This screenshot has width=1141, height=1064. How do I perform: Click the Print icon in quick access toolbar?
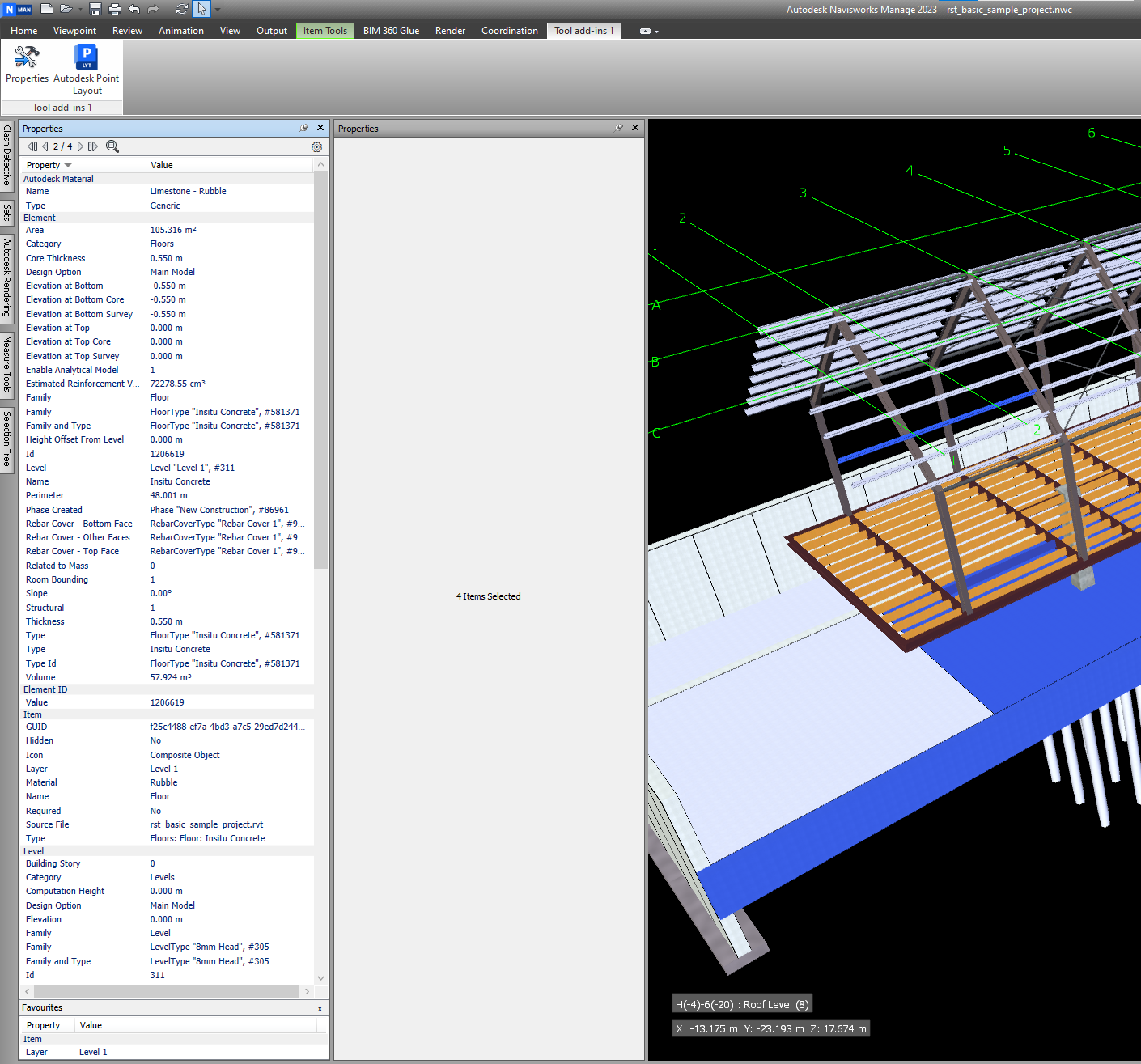(115, 9)
